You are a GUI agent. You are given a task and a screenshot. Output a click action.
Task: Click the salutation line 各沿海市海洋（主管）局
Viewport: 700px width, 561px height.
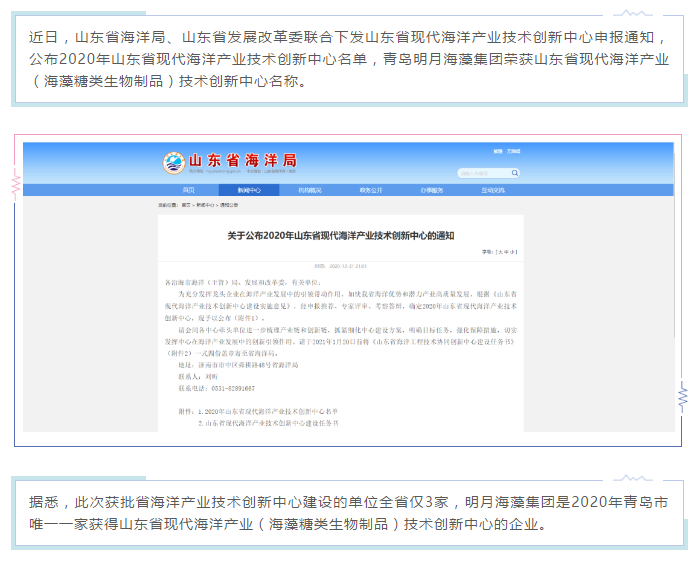pyautogui.click(x=243, y=283)
